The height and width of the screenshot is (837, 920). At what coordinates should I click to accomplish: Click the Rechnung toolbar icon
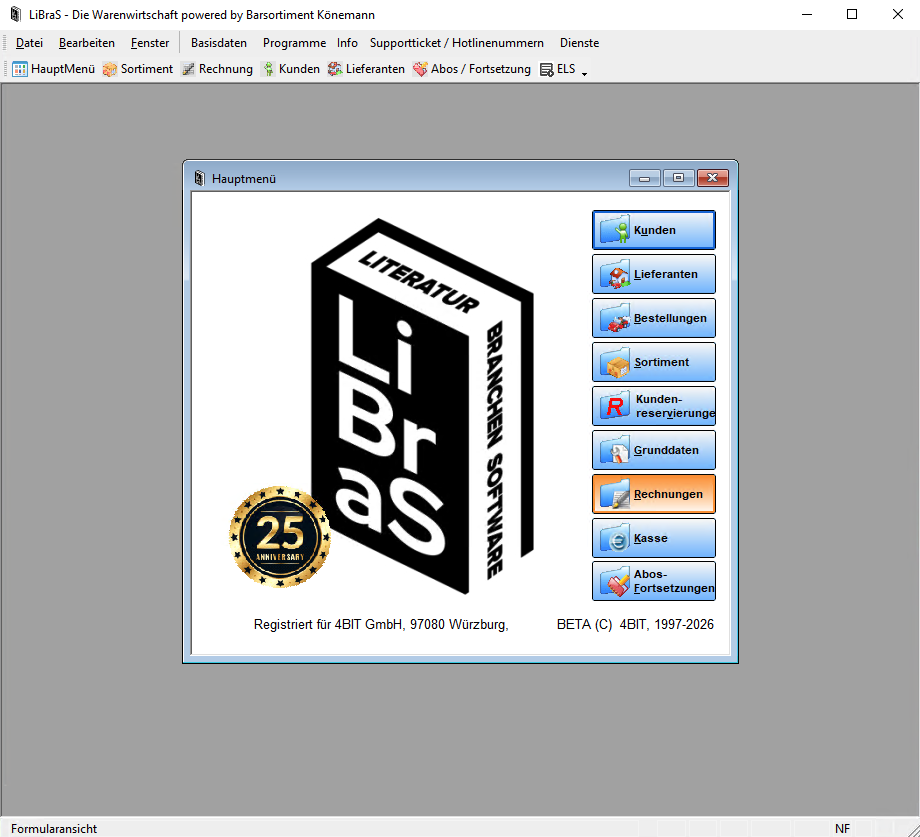point(188,69)
